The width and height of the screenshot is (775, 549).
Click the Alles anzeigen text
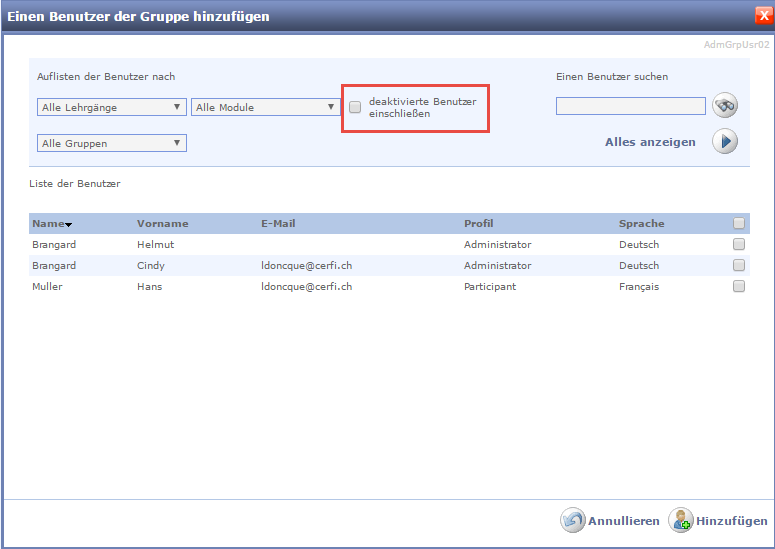click(650, 142)
